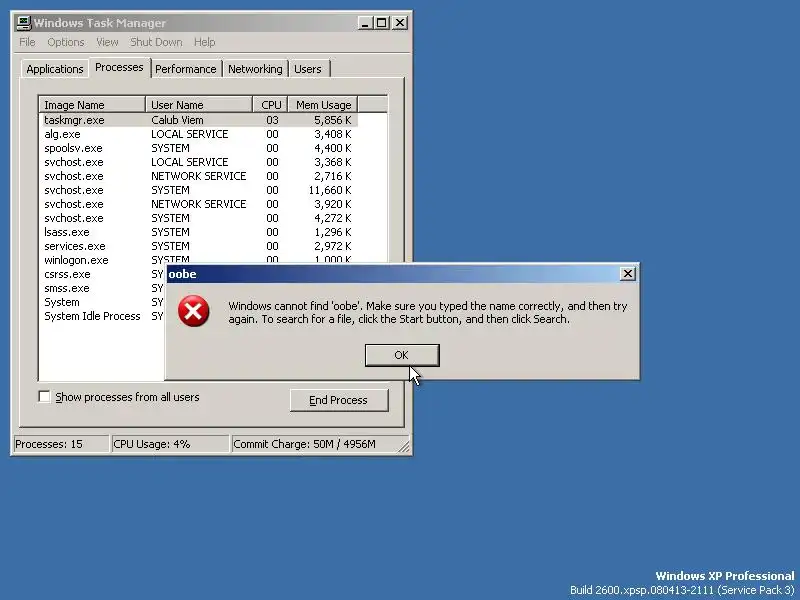The height and width of the screenshot is (600, 800).
Task: Select the lsass.exe process
Action: [199, 232]
